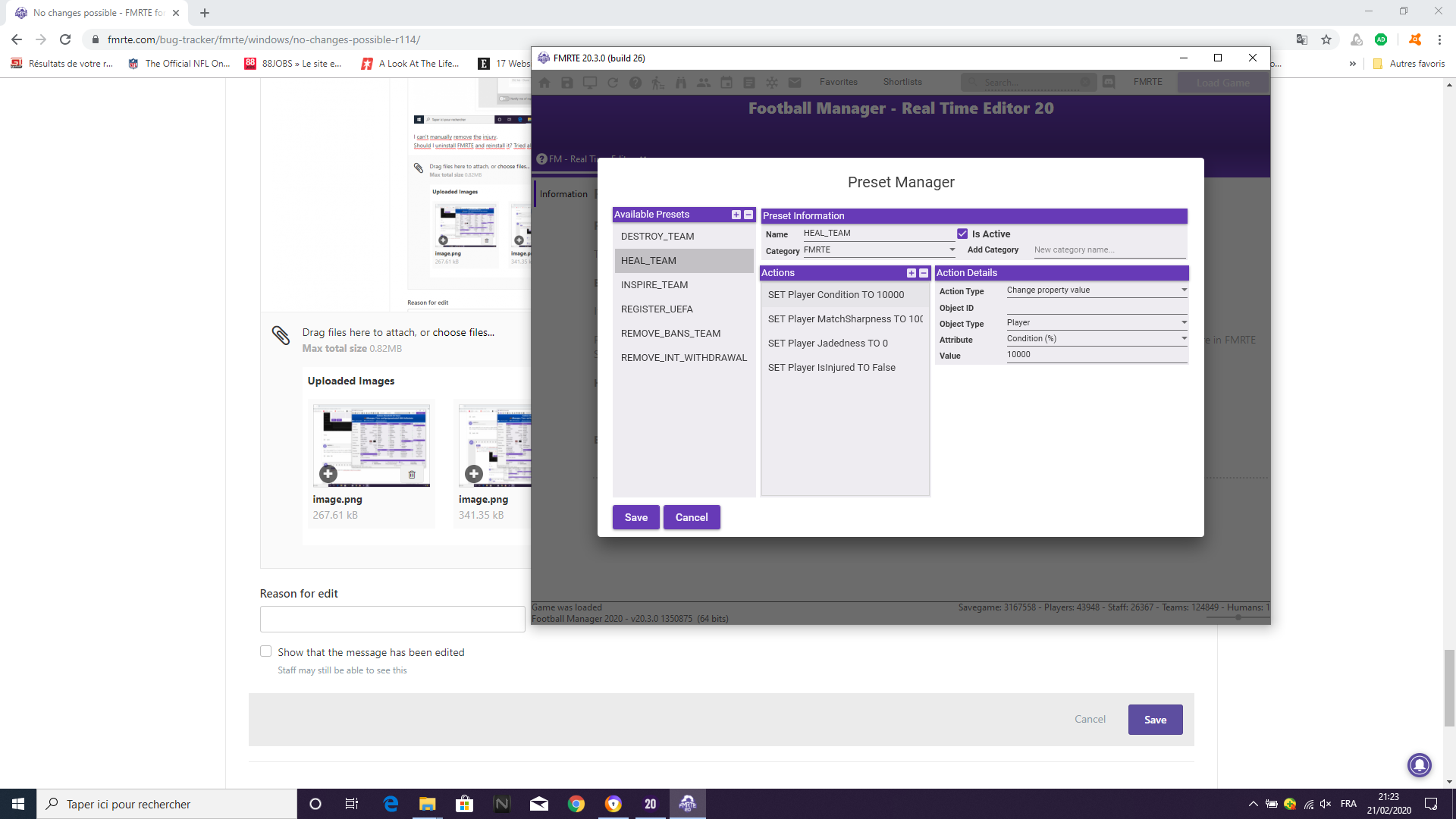
Task: Open the Attribute Condition (%) dropdown
Action: coord(1097,339)
